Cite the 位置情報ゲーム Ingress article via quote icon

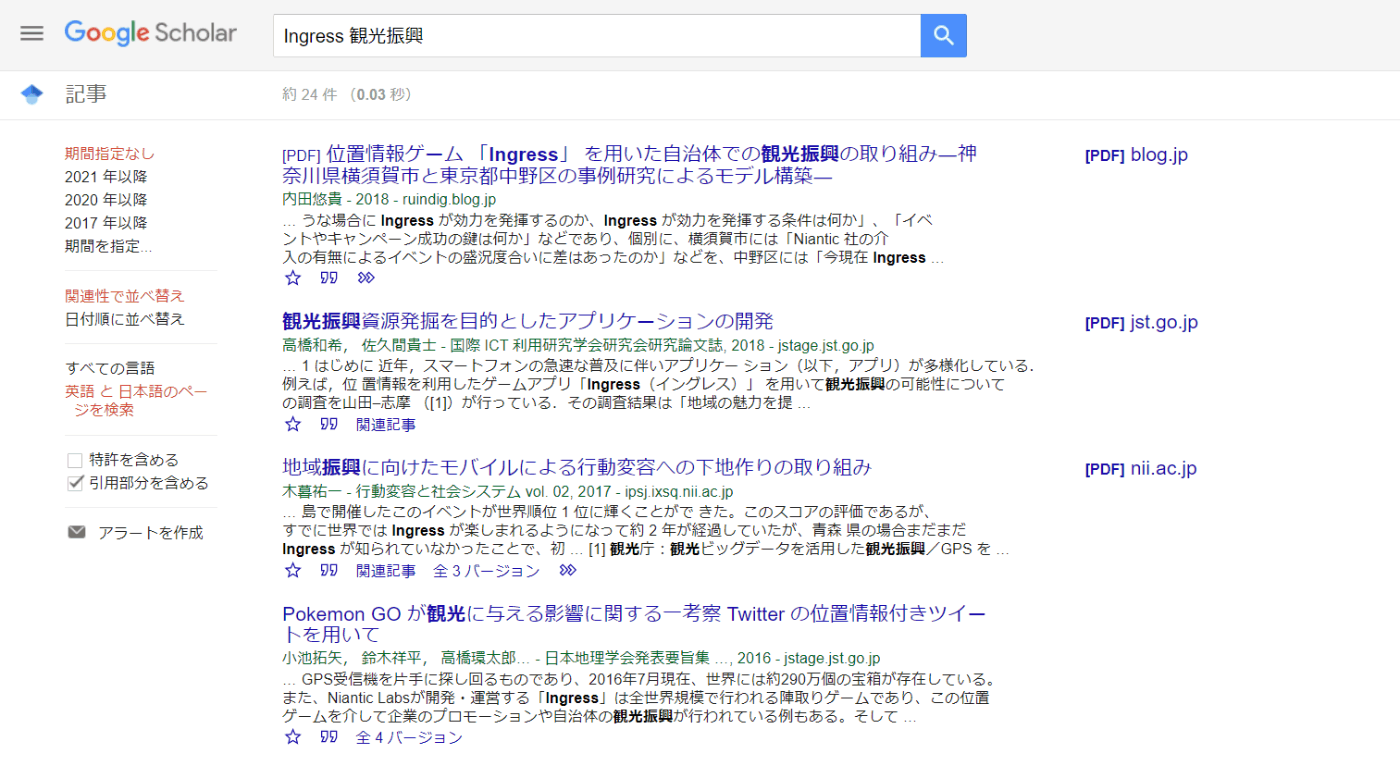[329, 278]
